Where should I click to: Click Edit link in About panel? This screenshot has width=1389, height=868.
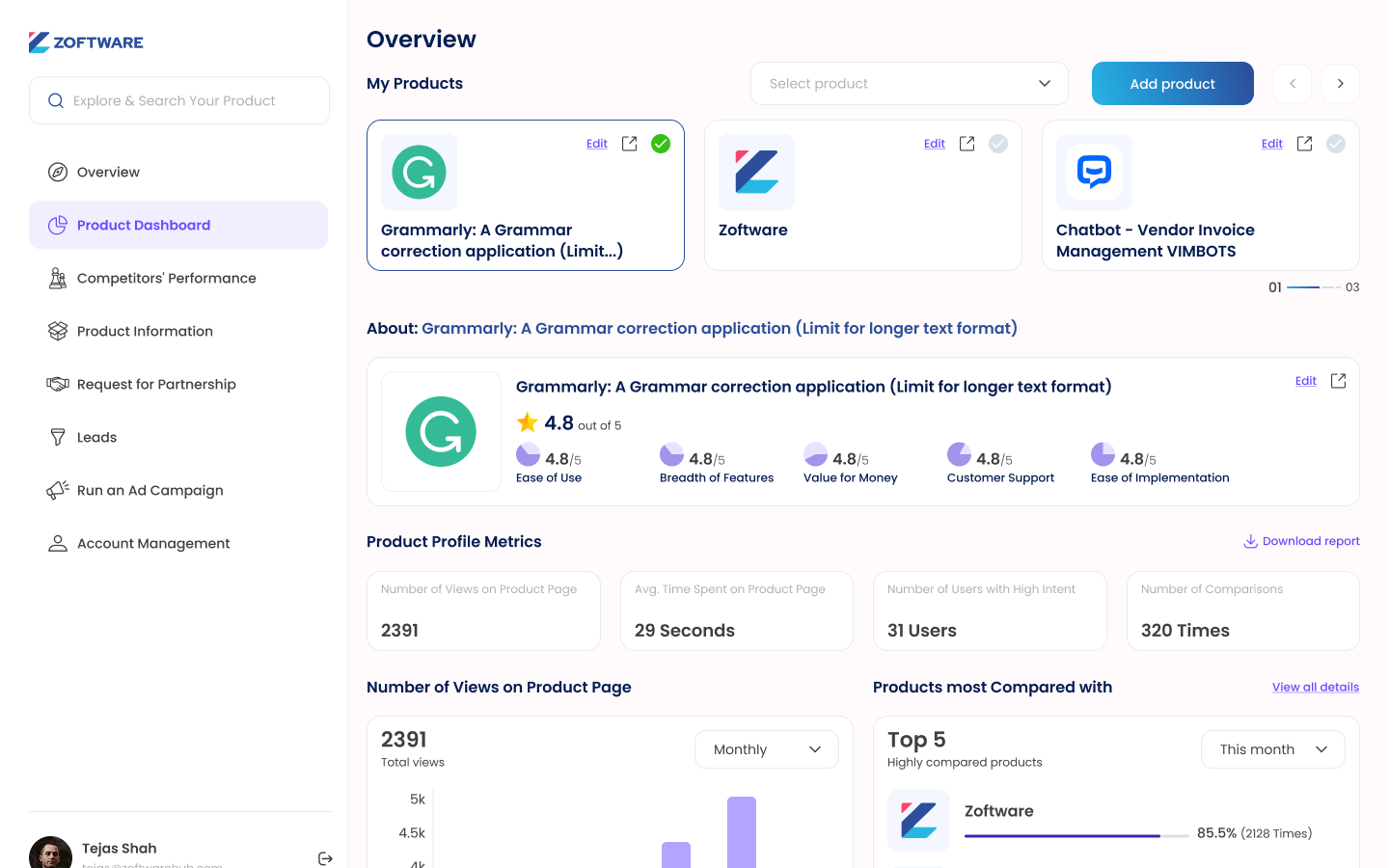[x=1306, y=381]
